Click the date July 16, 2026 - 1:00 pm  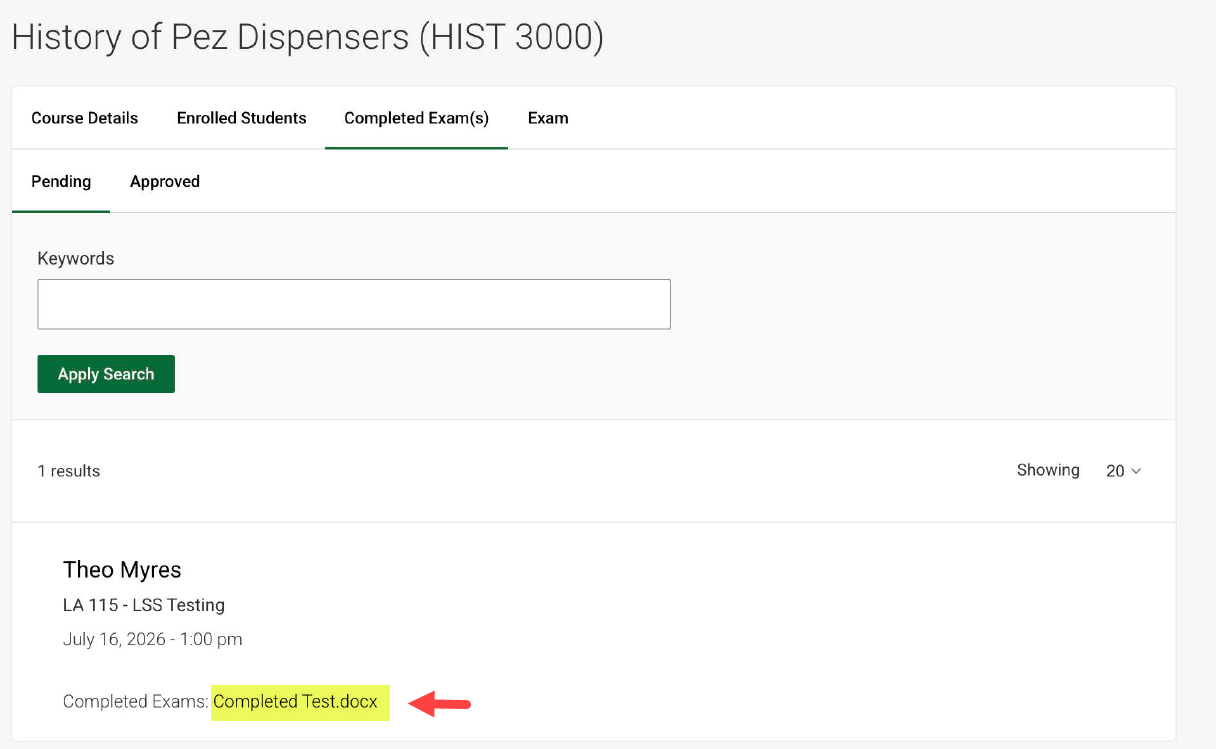coord(153,639)
